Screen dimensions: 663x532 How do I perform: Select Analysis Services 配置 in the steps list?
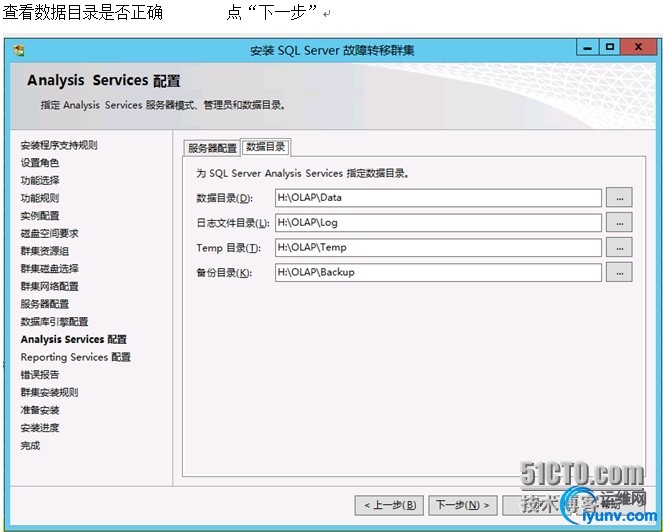[74, 340]
